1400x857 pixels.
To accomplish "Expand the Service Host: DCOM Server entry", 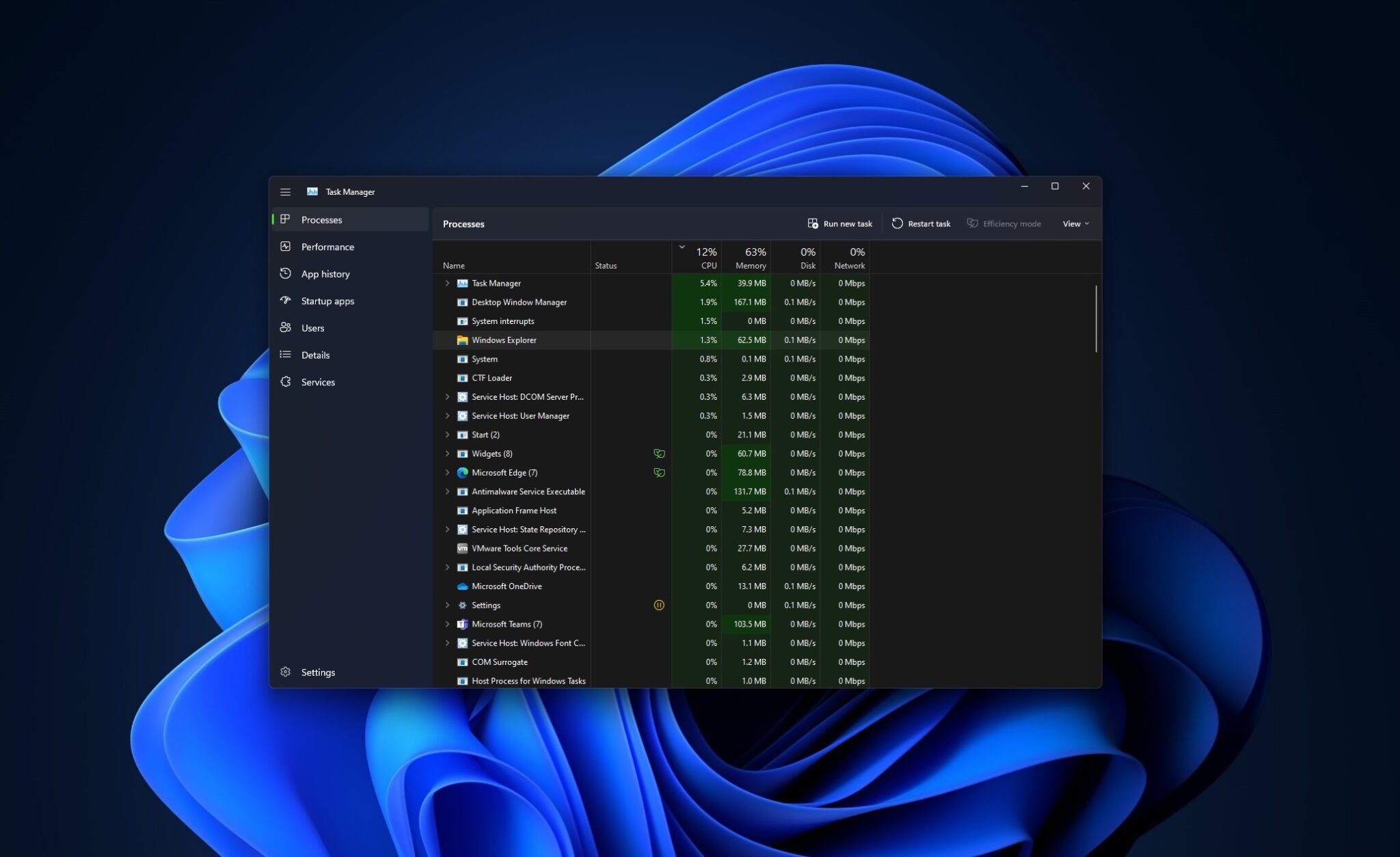I will coord(448,396).
